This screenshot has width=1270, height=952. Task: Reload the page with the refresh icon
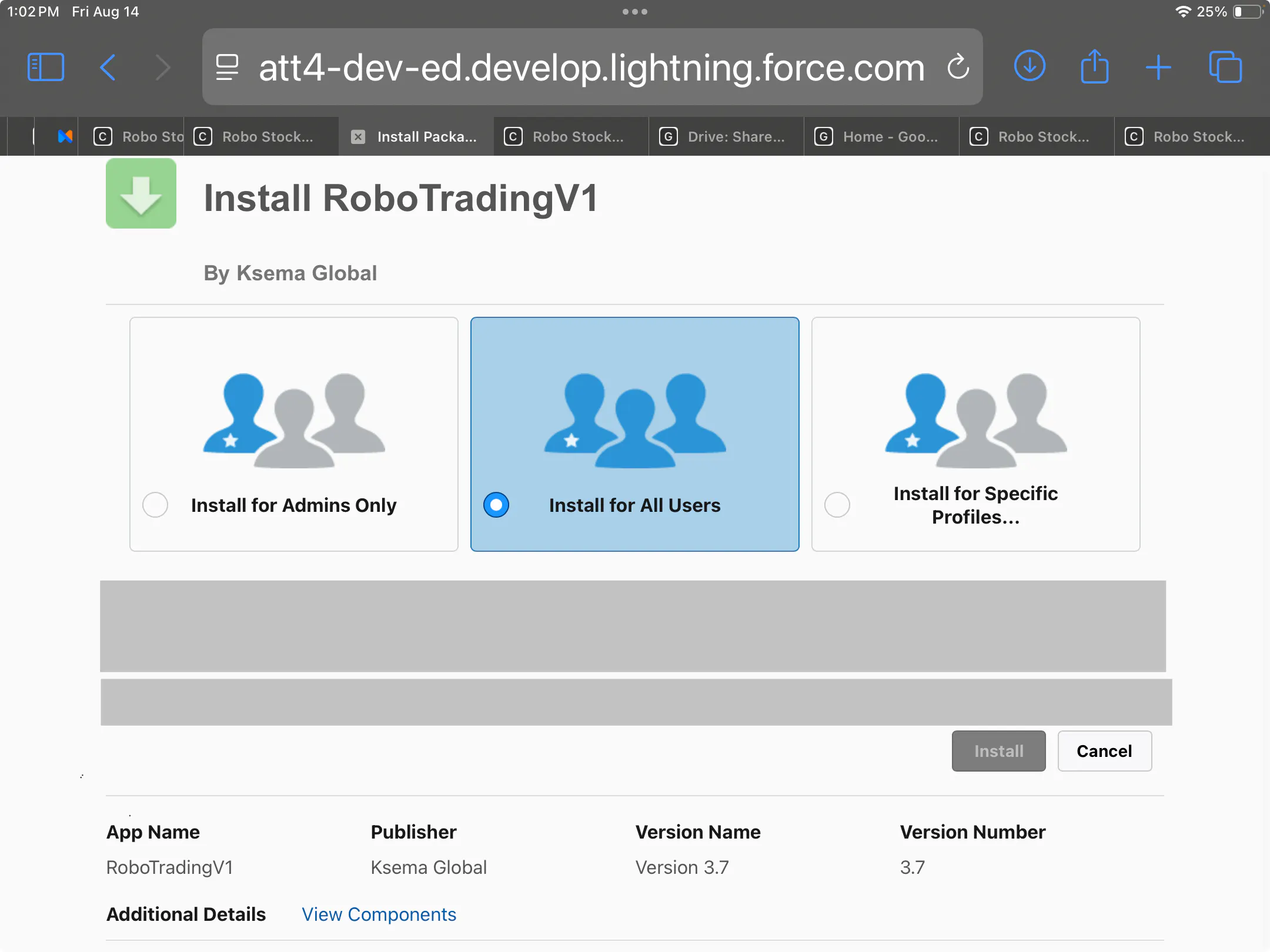(x=958, y=66)
